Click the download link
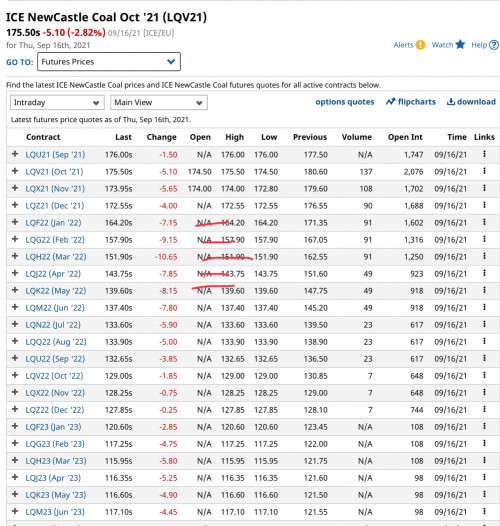500x526 pixels. pos(471,102)
